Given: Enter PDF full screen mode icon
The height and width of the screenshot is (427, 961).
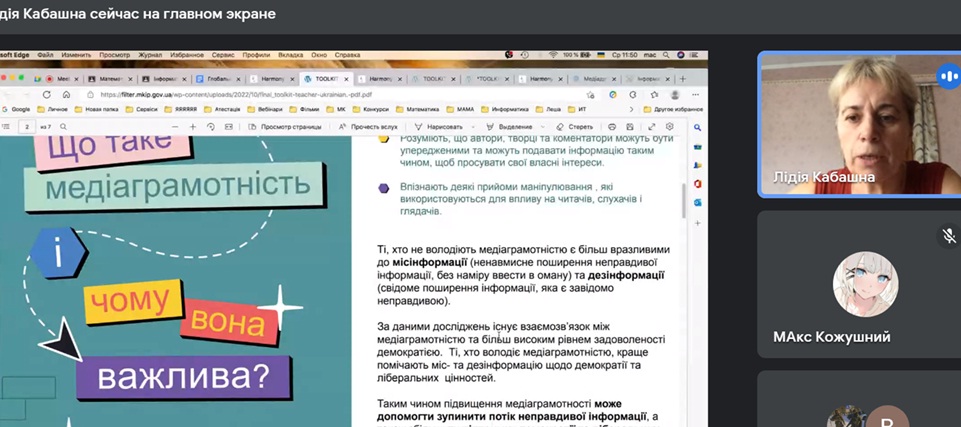Looking at the screenshot, I should pos(651,127).
